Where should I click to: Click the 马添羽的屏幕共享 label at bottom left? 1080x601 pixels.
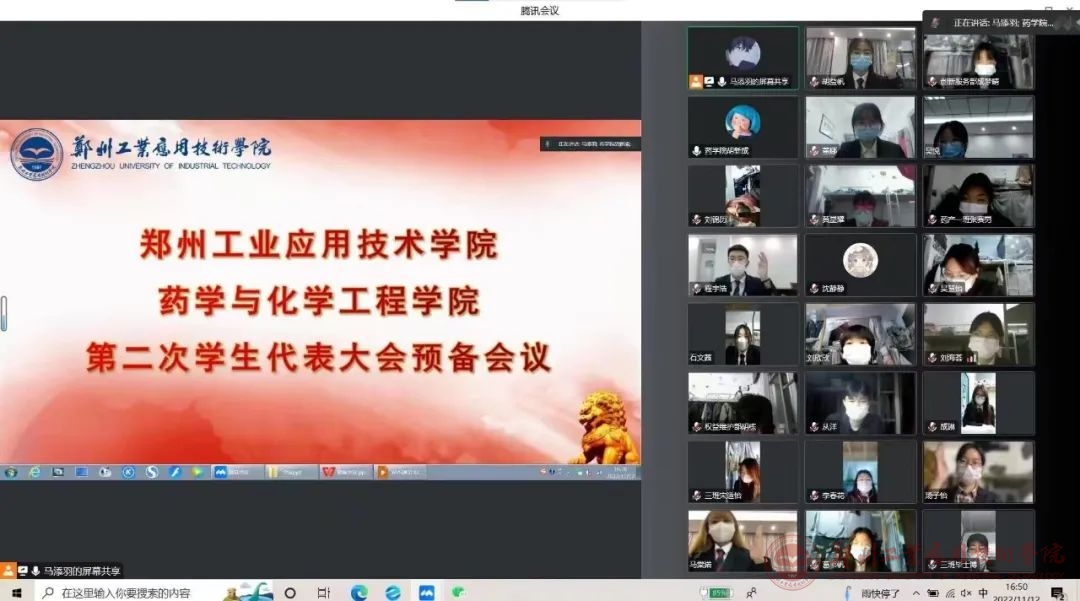[82, 571]
